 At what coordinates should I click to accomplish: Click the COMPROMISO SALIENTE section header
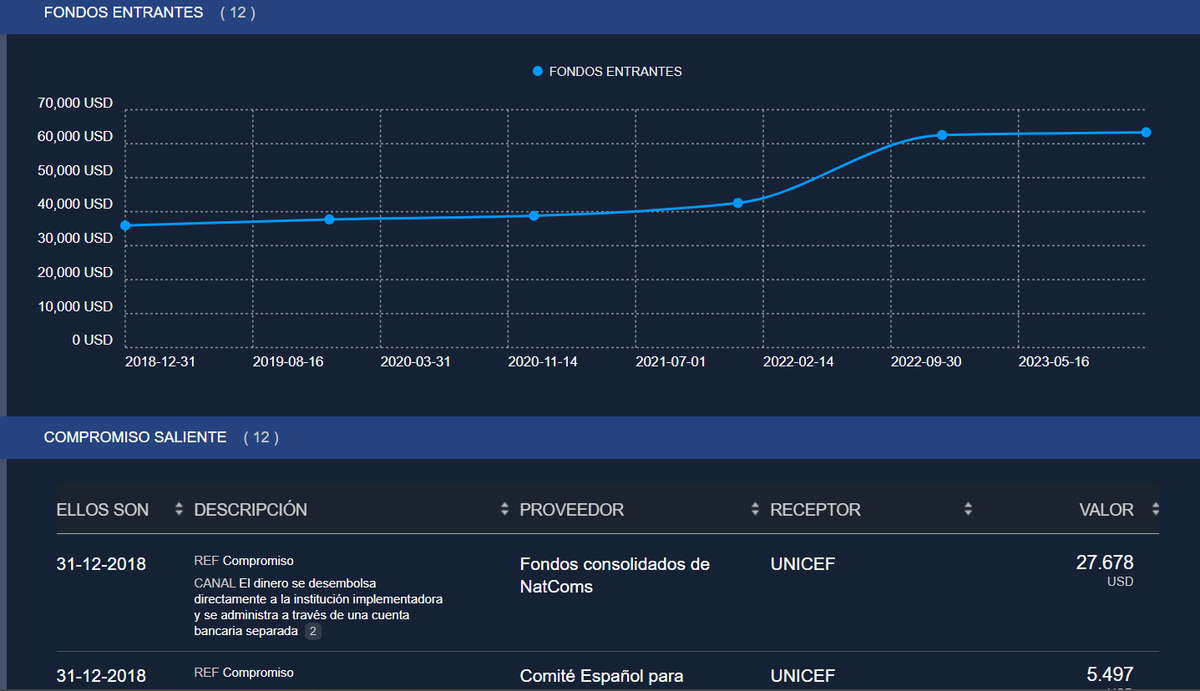point(600,437)
